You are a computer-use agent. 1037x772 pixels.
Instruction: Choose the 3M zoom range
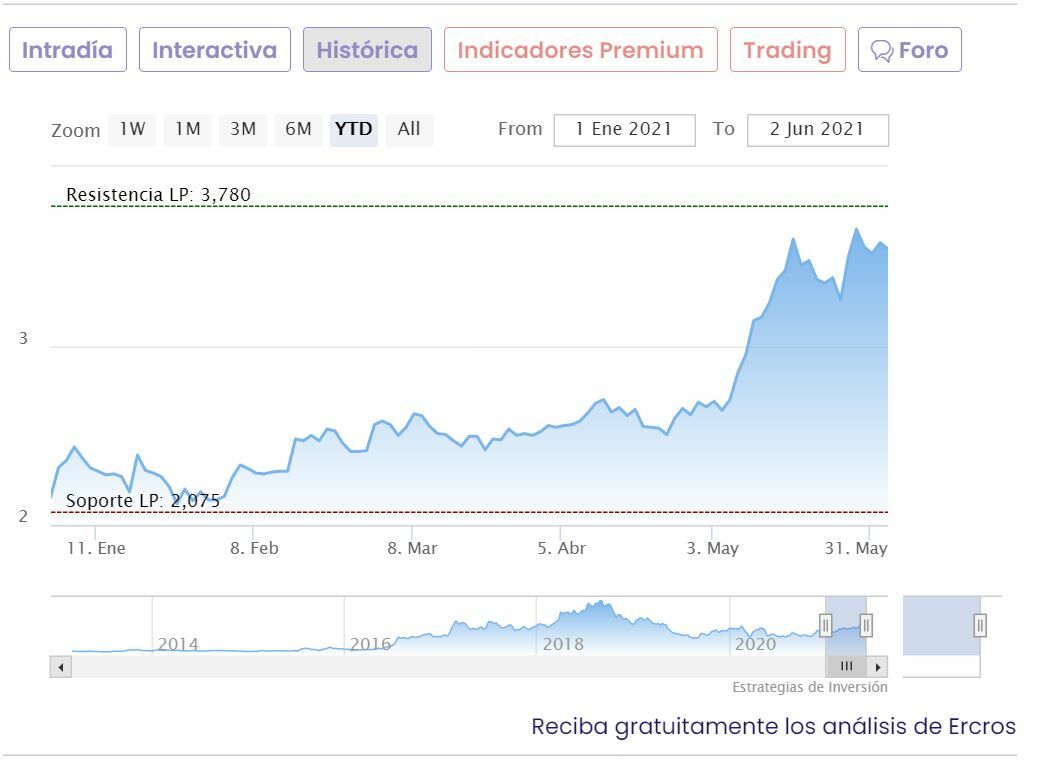[x=243, y=129]
